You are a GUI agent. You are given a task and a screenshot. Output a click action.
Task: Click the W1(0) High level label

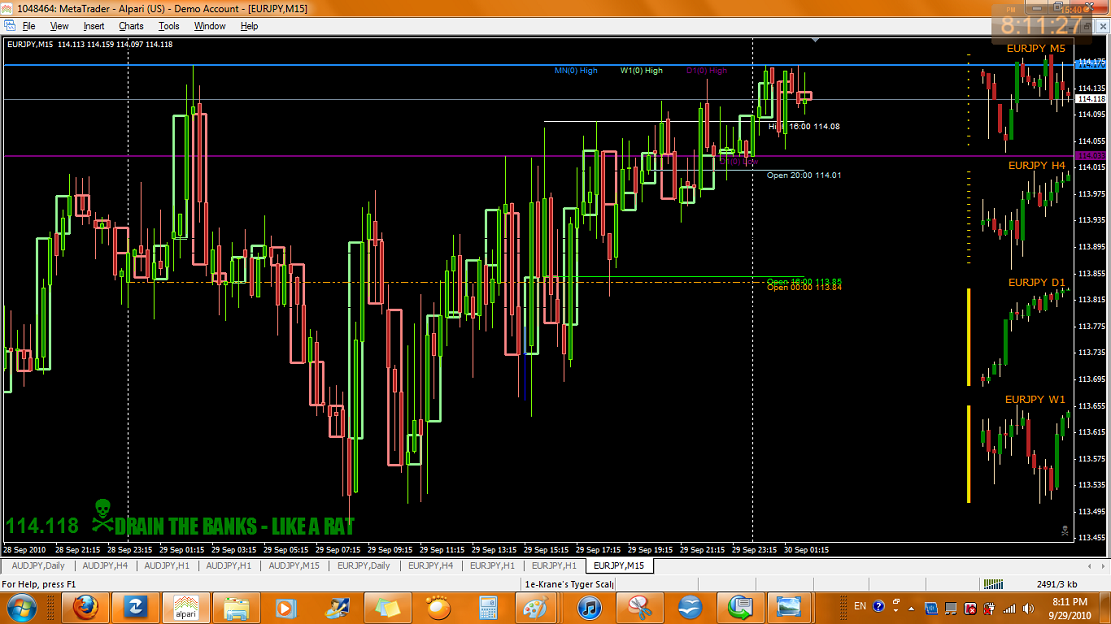click(x=641, y=71)
